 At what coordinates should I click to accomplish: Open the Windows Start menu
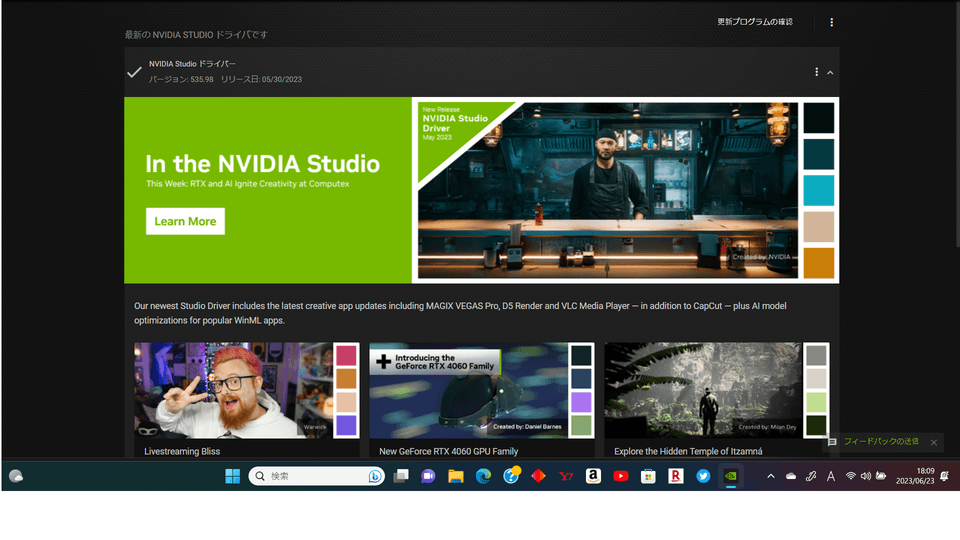(233, 476)
